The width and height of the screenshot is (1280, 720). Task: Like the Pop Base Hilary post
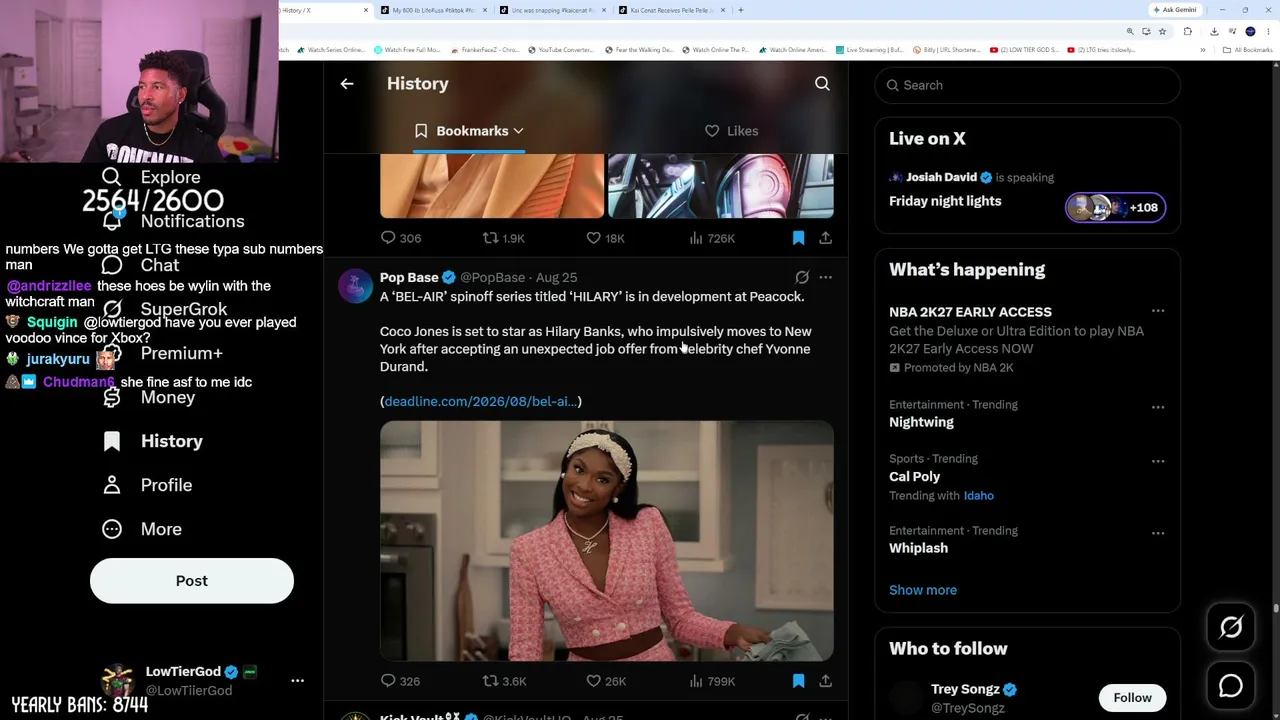click(x=606, y=681)
